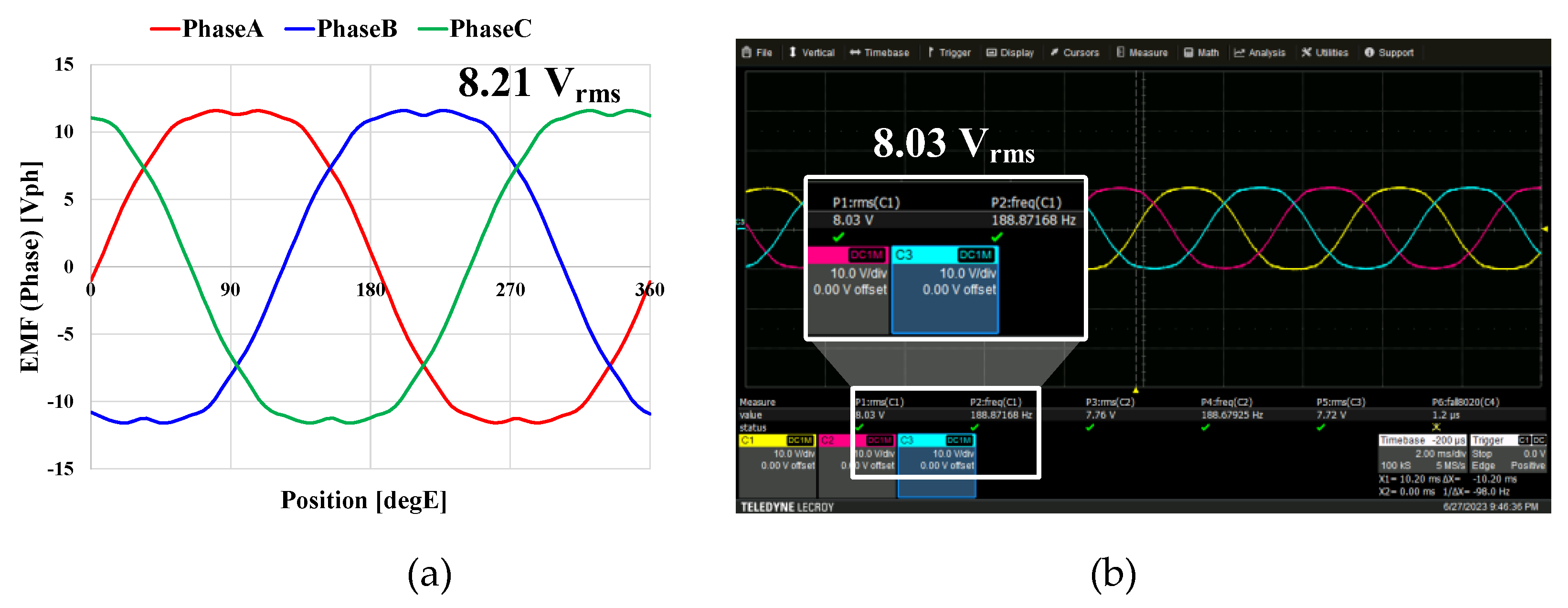The height and width of the screenshot is (608, 1568).
Task: Toggle the DC1M coupling badge on C1
Action: 800,440
